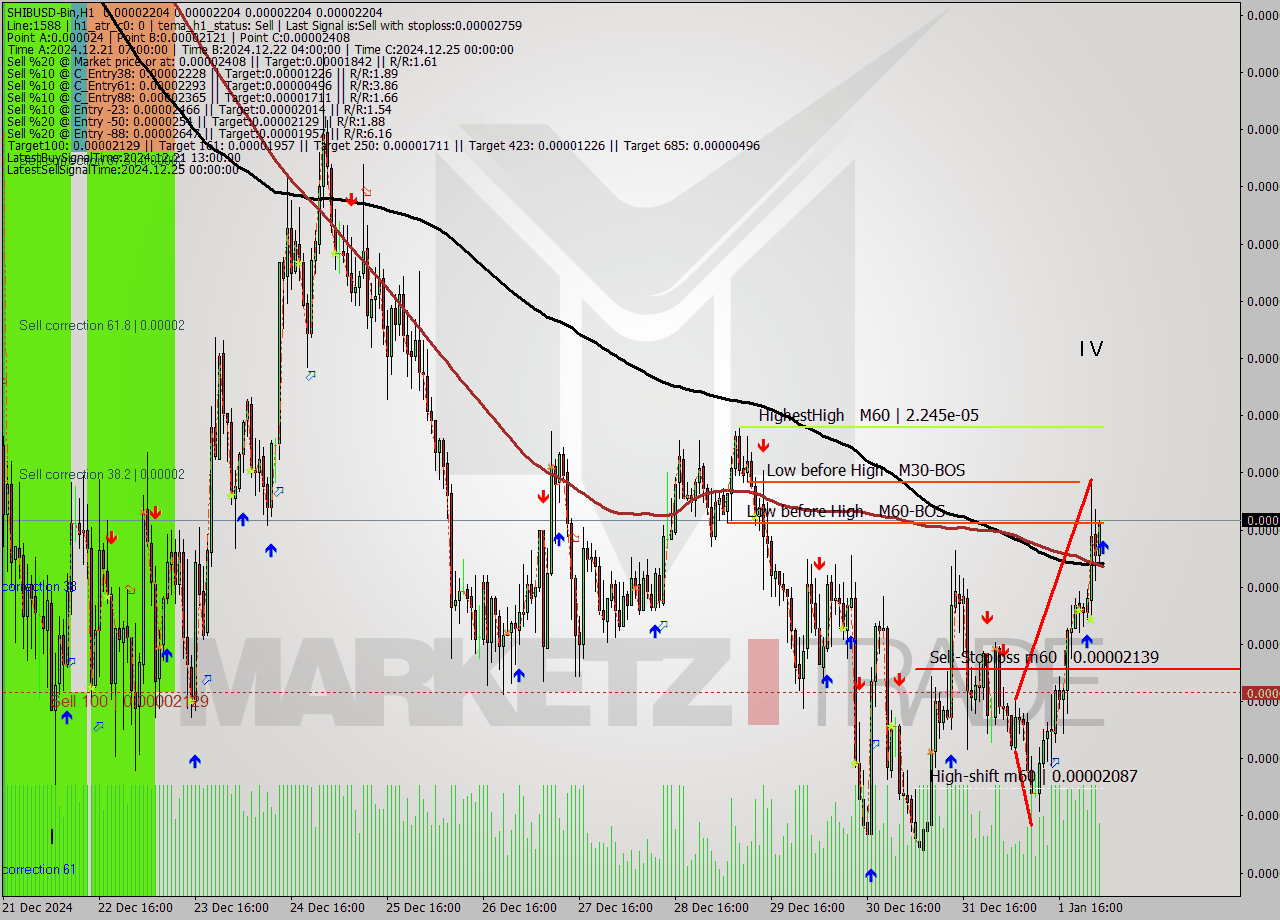1280x920 pixels.
Task: Click the 27 Dec 16:00 time-axis label
Action: tap(615, 908)
